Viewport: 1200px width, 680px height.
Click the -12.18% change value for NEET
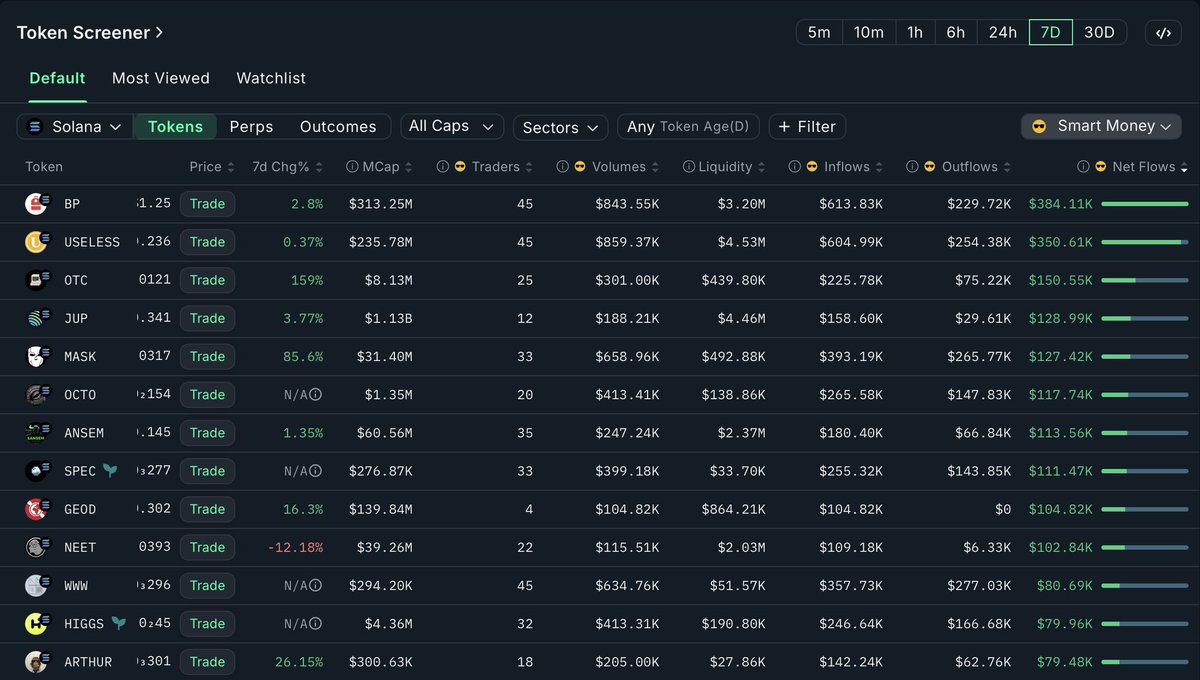point(295,547)
